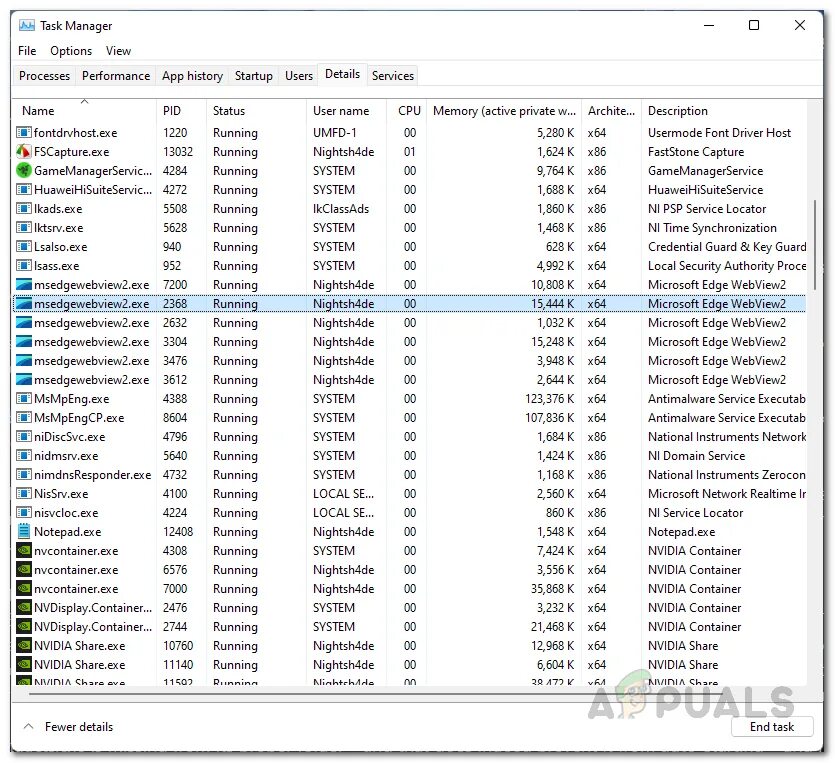Screen dimensions: 835x763
Task: Click the niDiscSvc.exe process icon
Action: tap(23, 437)
